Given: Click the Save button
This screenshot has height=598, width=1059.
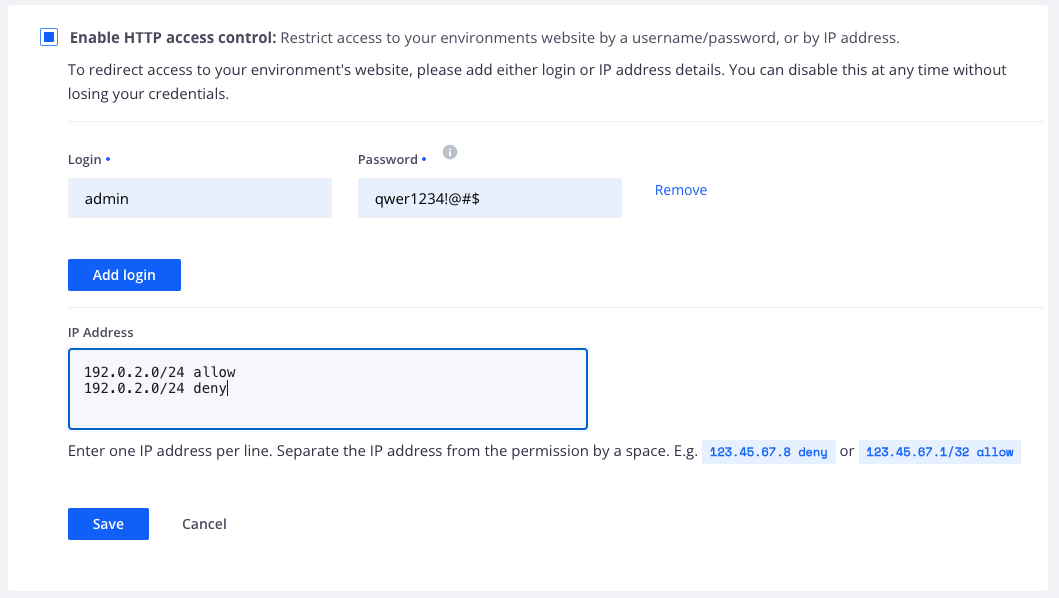Looking at the screenshot, I should pos(108,523).
